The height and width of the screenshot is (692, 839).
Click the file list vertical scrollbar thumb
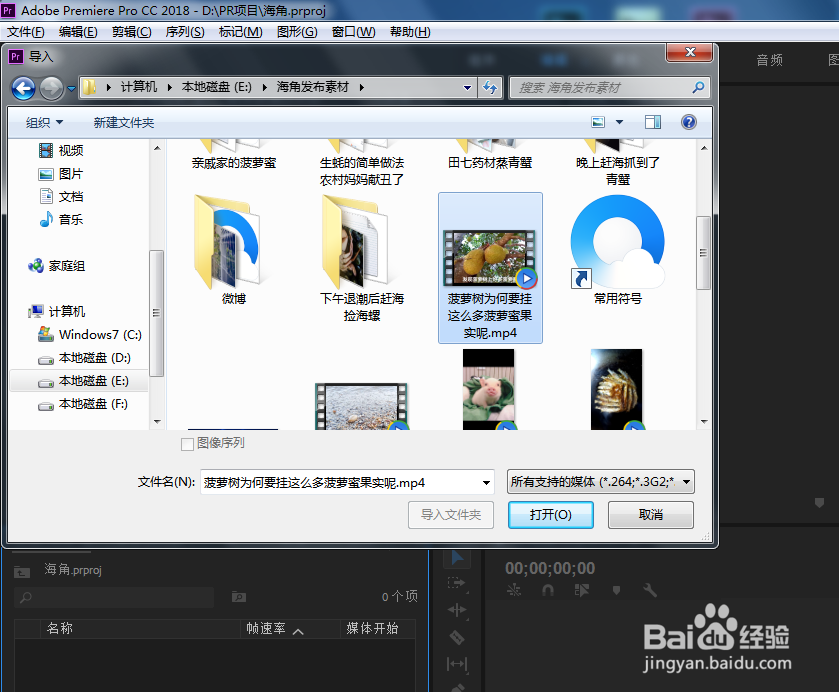click(x=703, y=253)
